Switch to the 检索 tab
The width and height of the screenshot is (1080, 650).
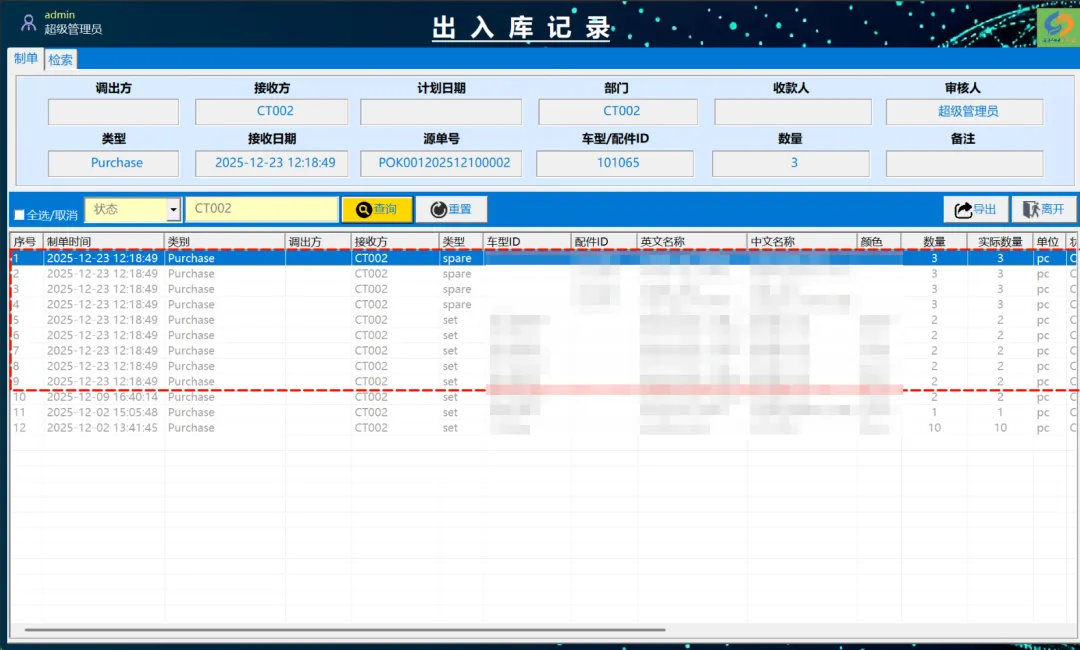tap(61, 60)
